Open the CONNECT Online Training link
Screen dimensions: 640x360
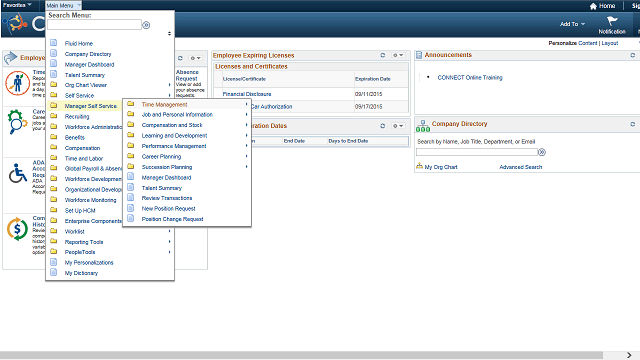[x=470, y=78]
